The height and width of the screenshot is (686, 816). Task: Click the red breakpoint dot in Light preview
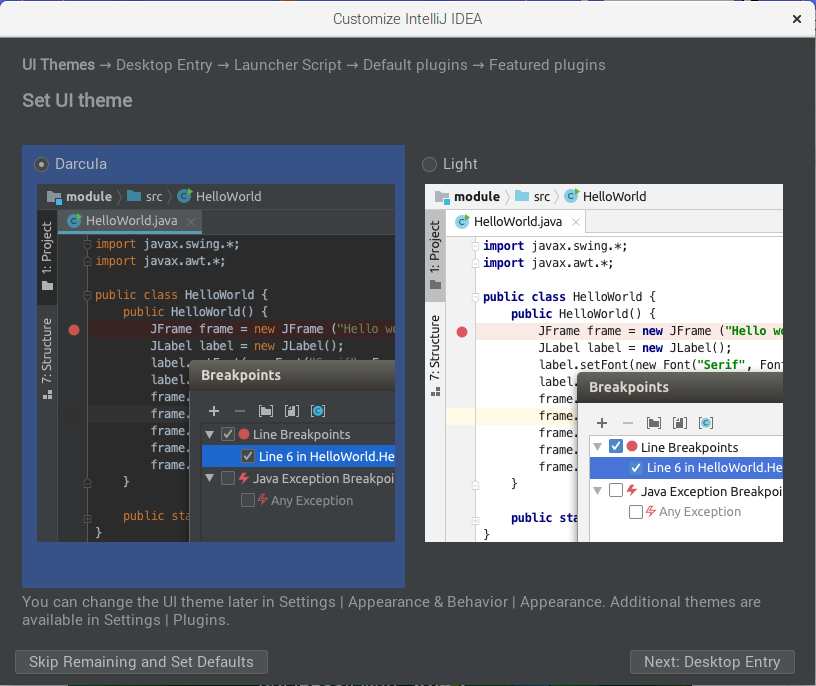coord(462,332)
